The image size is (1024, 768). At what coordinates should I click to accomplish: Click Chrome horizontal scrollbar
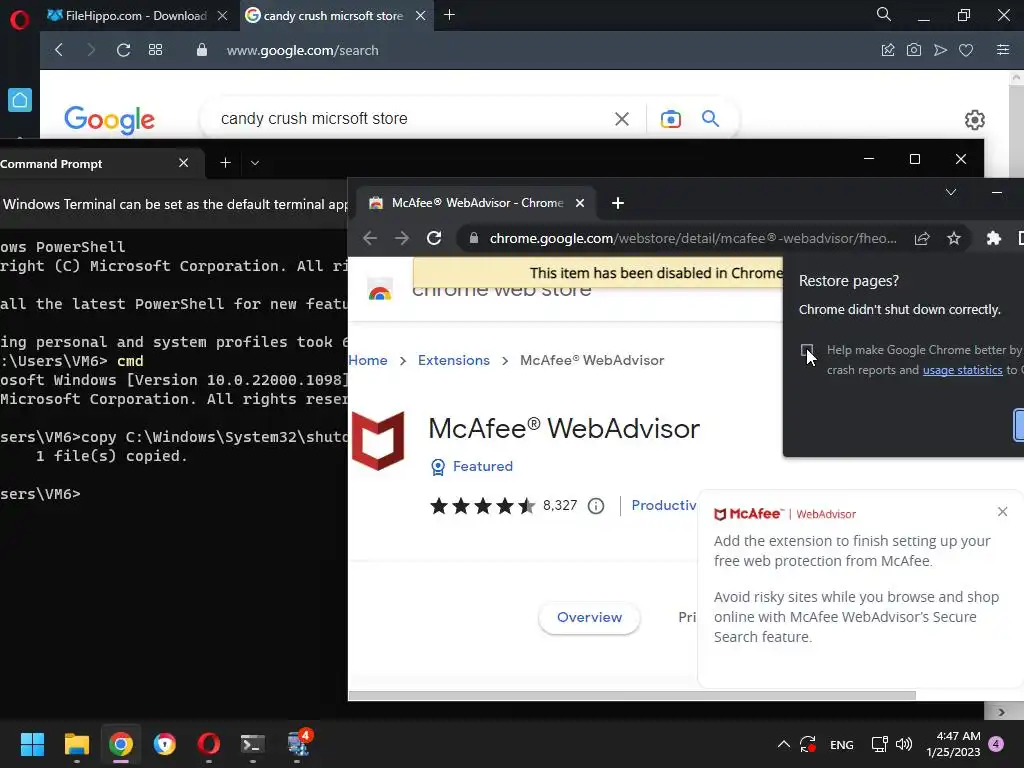(632, 696)
